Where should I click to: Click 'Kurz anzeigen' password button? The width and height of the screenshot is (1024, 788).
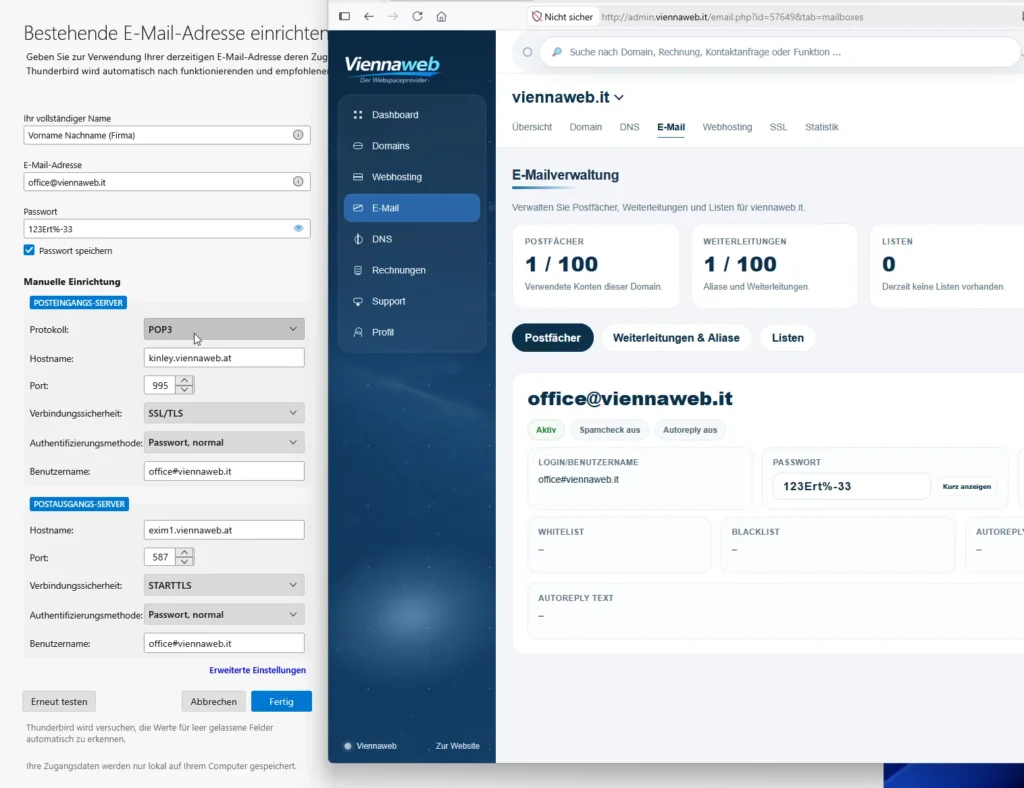click(x=967, y=486)
